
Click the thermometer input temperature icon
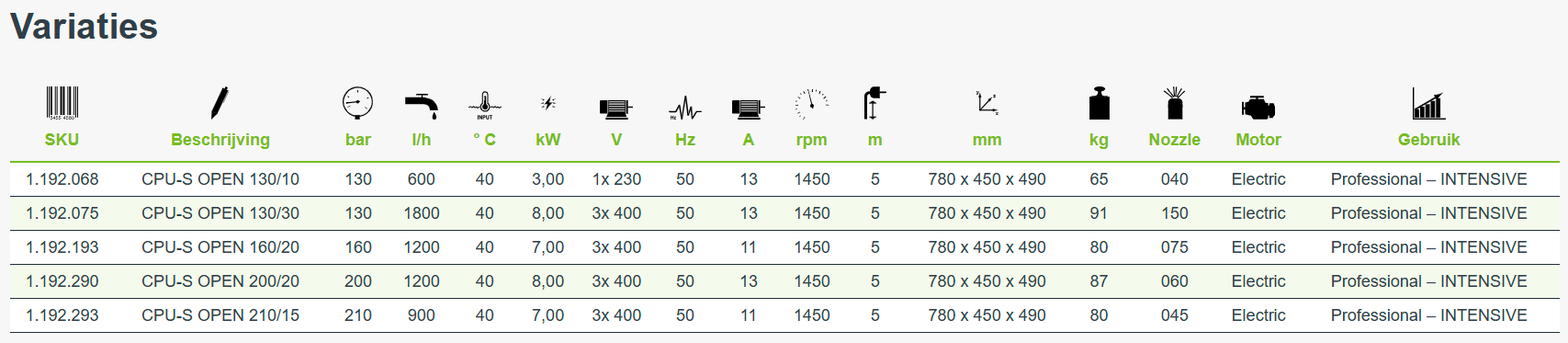[484, 106]
